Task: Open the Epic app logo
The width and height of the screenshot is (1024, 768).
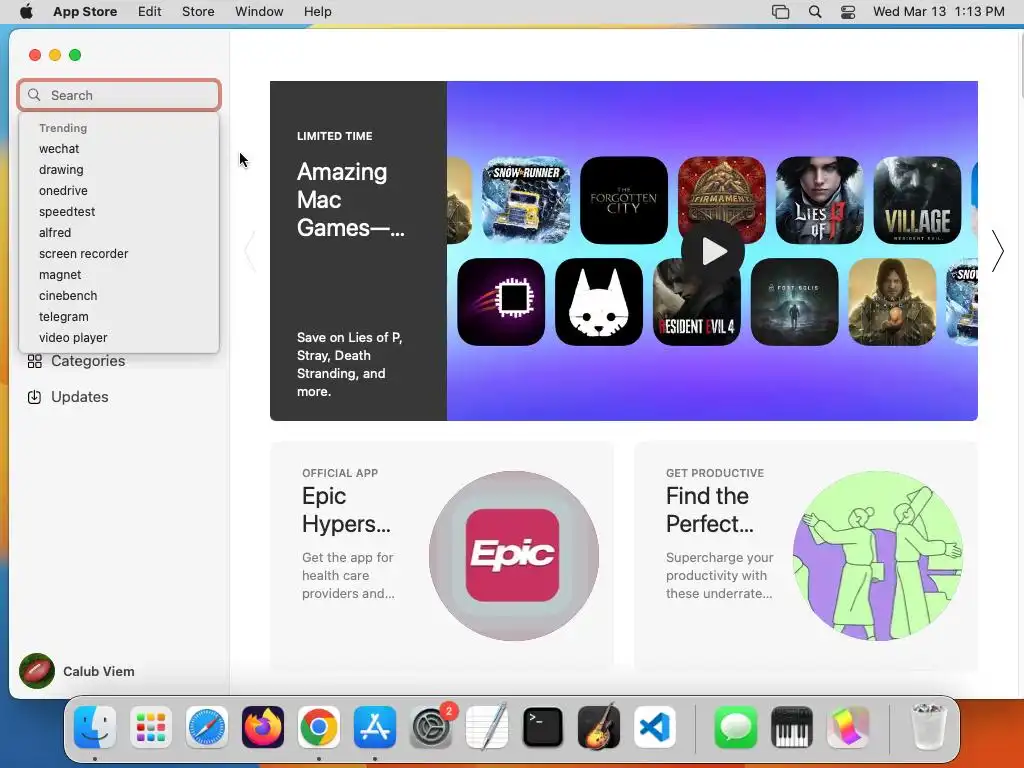Action: point(513,556)
